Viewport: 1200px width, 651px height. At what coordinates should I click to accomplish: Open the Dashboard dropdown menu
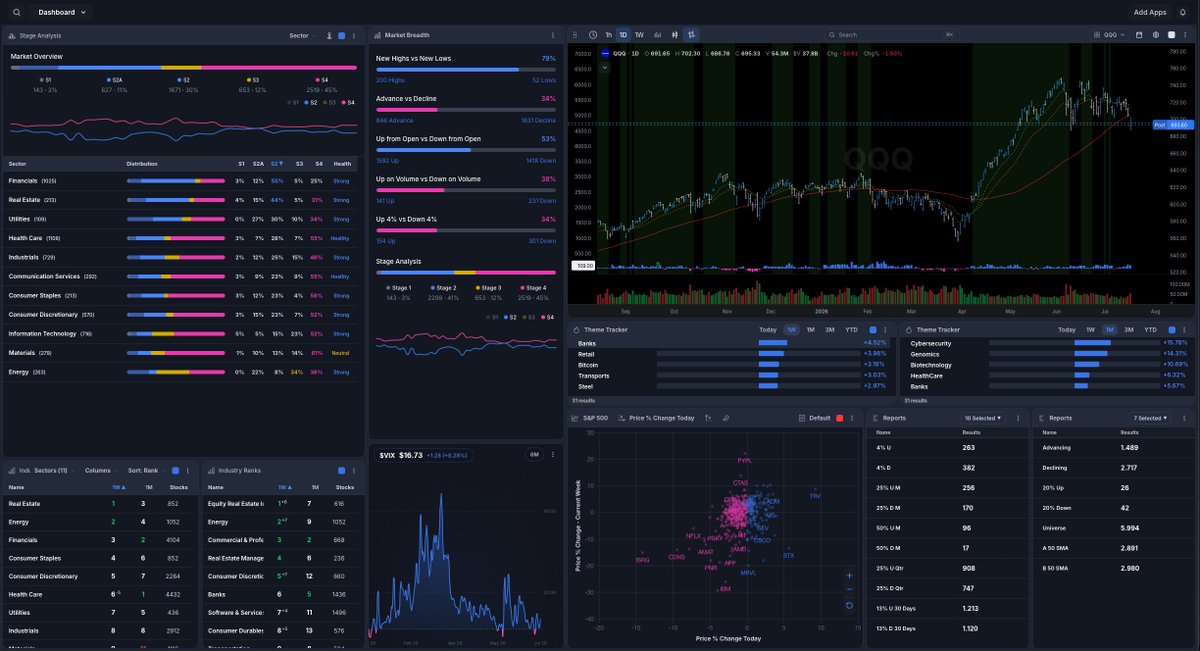click(62, 12)
